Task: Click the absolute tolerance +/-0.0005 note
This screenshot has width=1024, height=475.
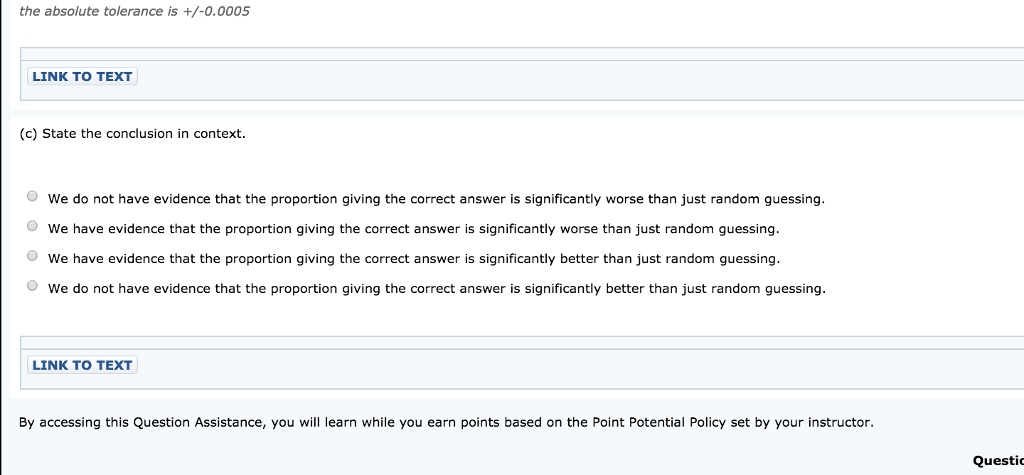Action: coord(135,11)
